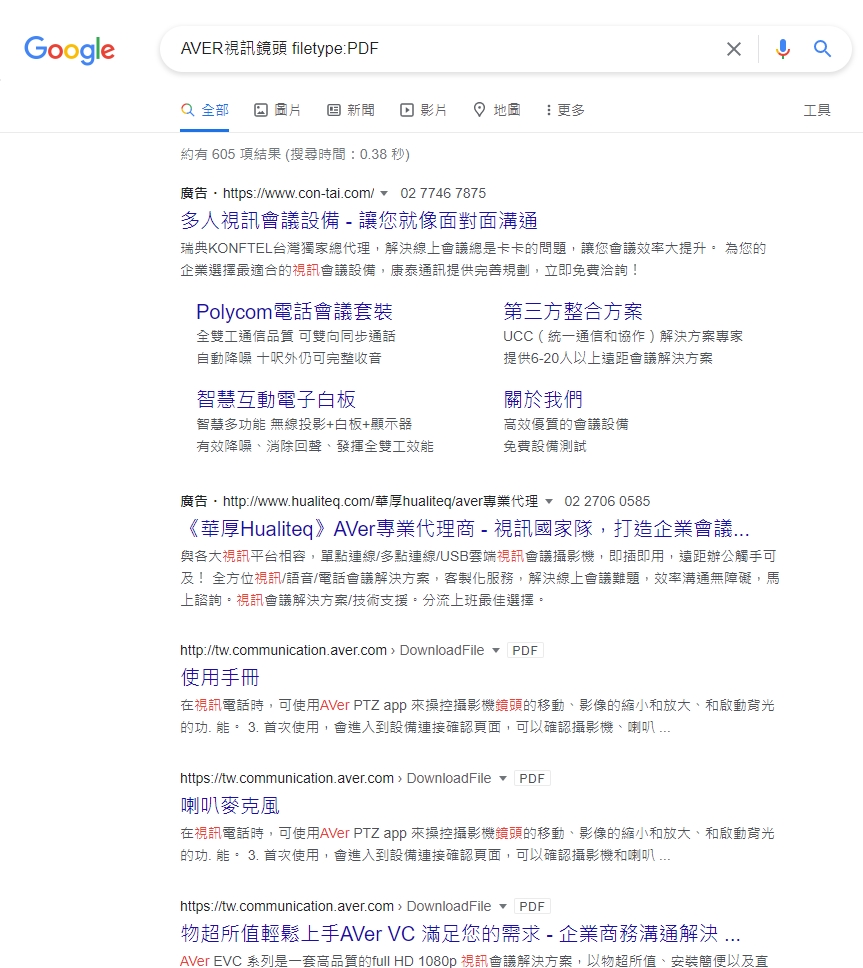Screen dimensions: 863x968
Task: Click the news (新聞) tab icon
Action: click(x=334, y=110)
